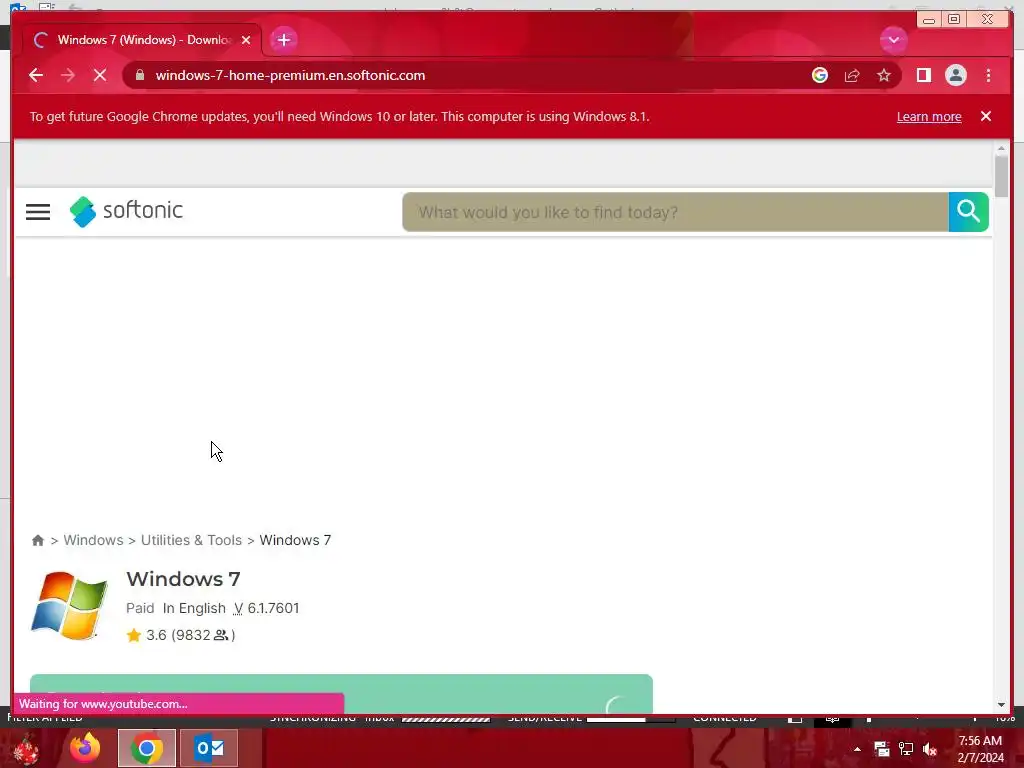1024x768 pixels.
Task: Close the Windows 7 download tab
Action: point(246,40)
